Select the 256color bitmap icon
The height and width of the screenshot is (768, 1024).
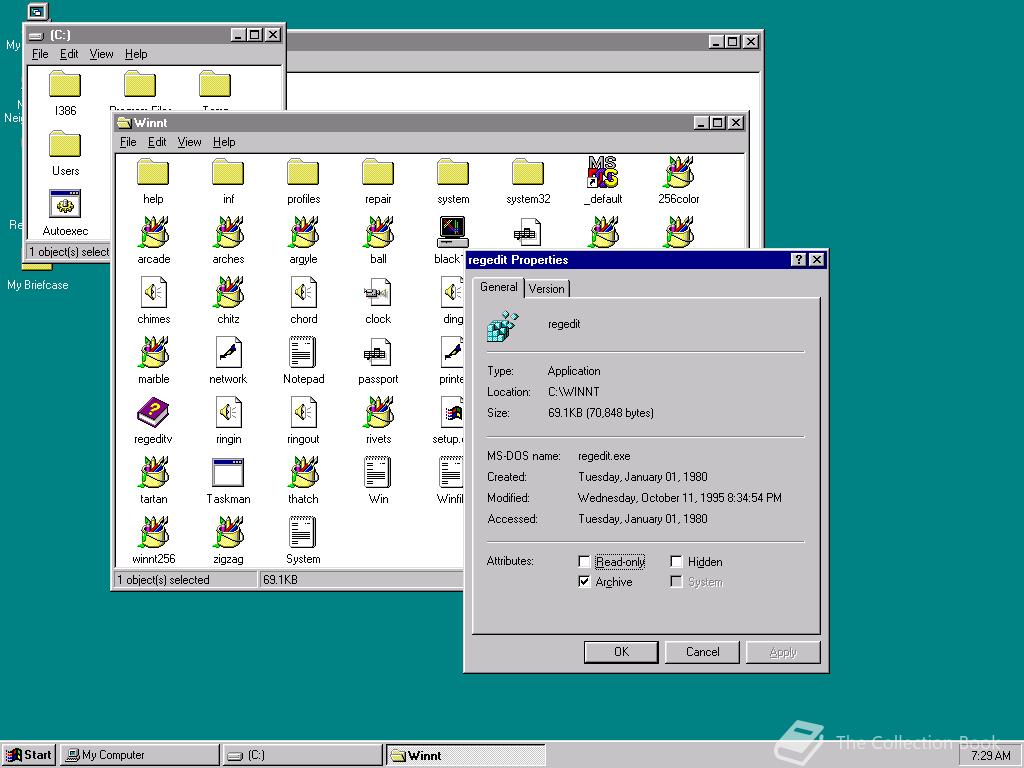(679, 172)
